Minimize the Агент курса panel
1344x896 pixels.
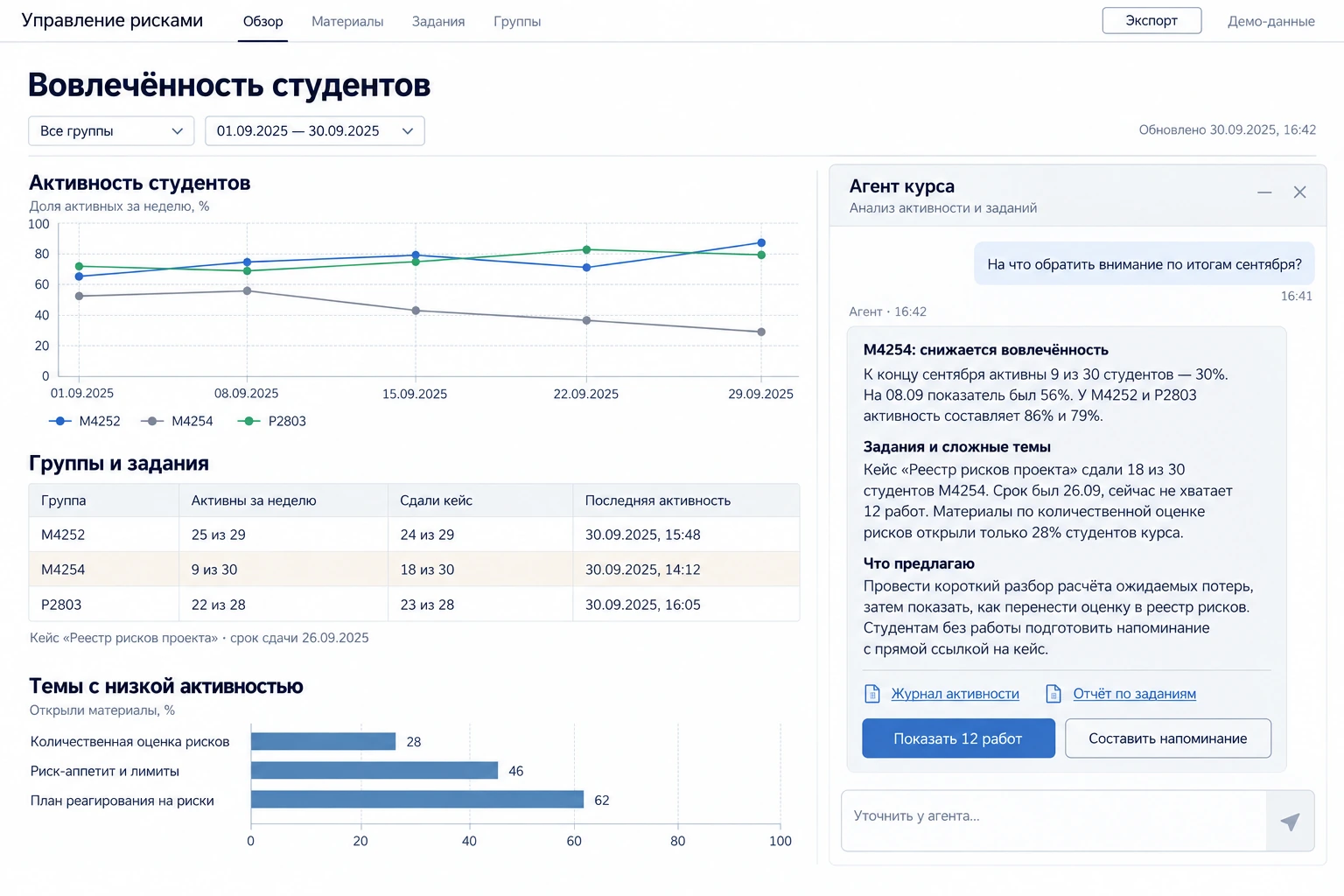point(1264,192)
